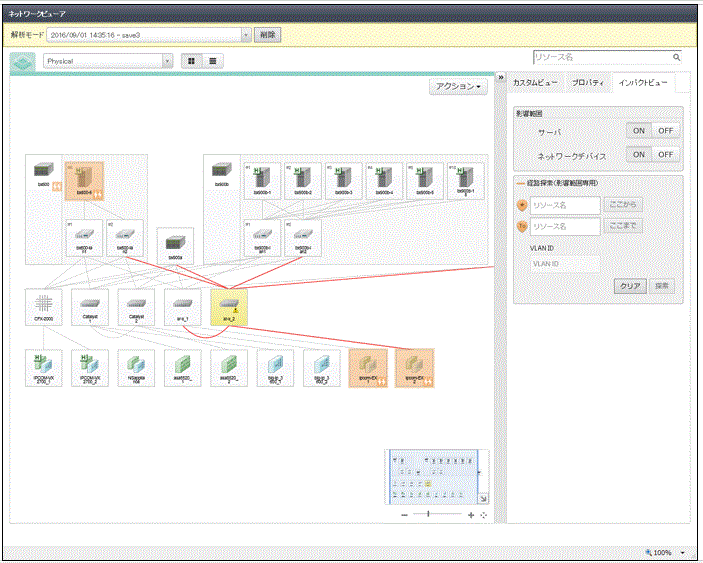Screen dimensions: 703x563
Task: Click the 削除 button
Action: (x=268, y=35)
